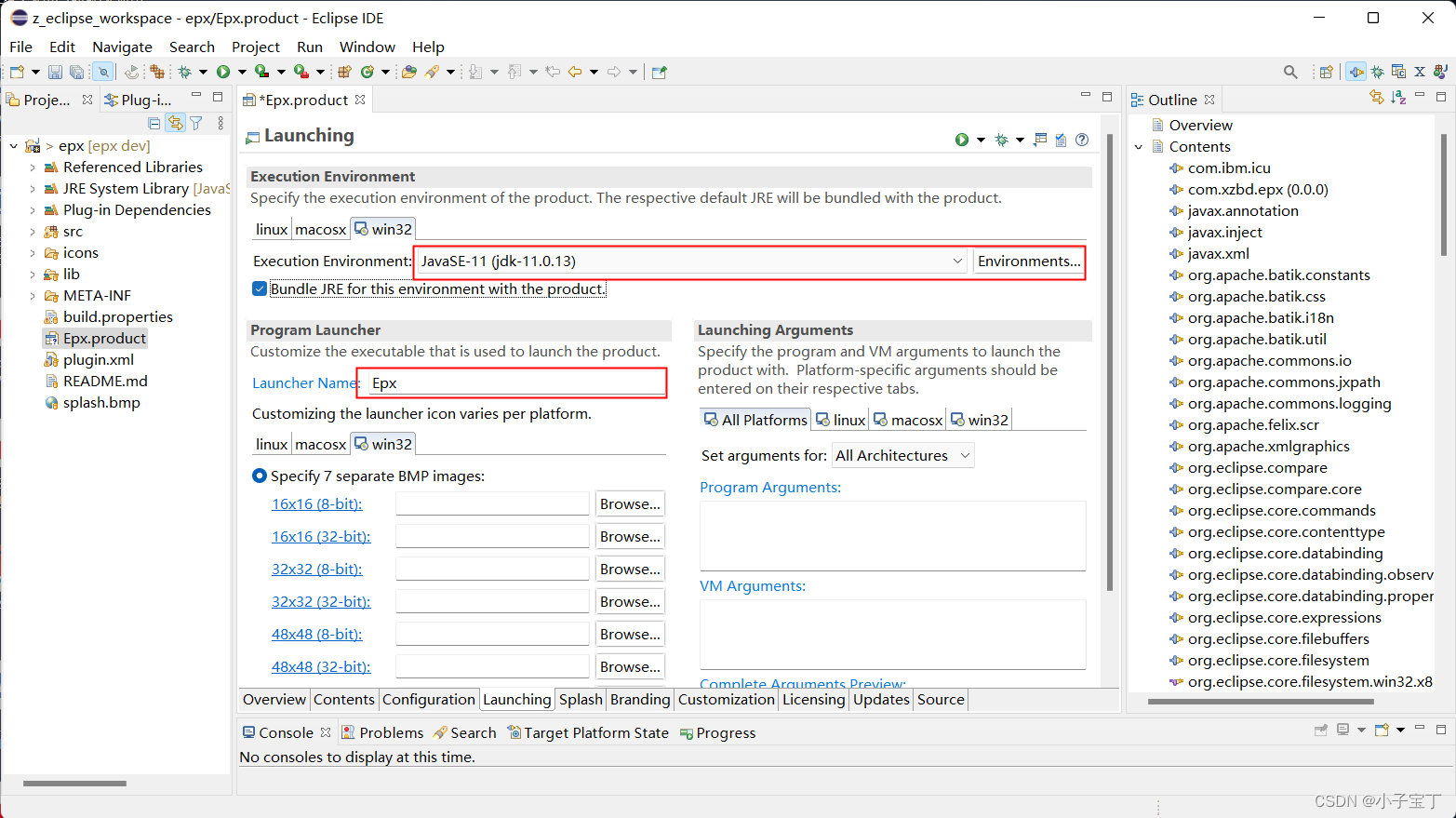The image size is (1456, 818).
Task: Collapse the Contents node in Outline
Action: pos(1139,147)
